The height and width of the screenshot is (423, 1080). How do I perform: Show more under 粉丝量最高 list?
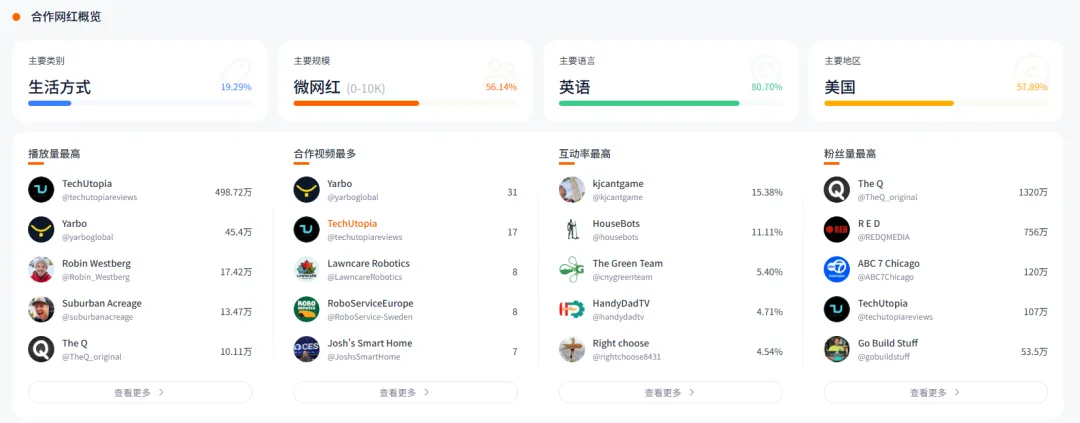point(935,392)
